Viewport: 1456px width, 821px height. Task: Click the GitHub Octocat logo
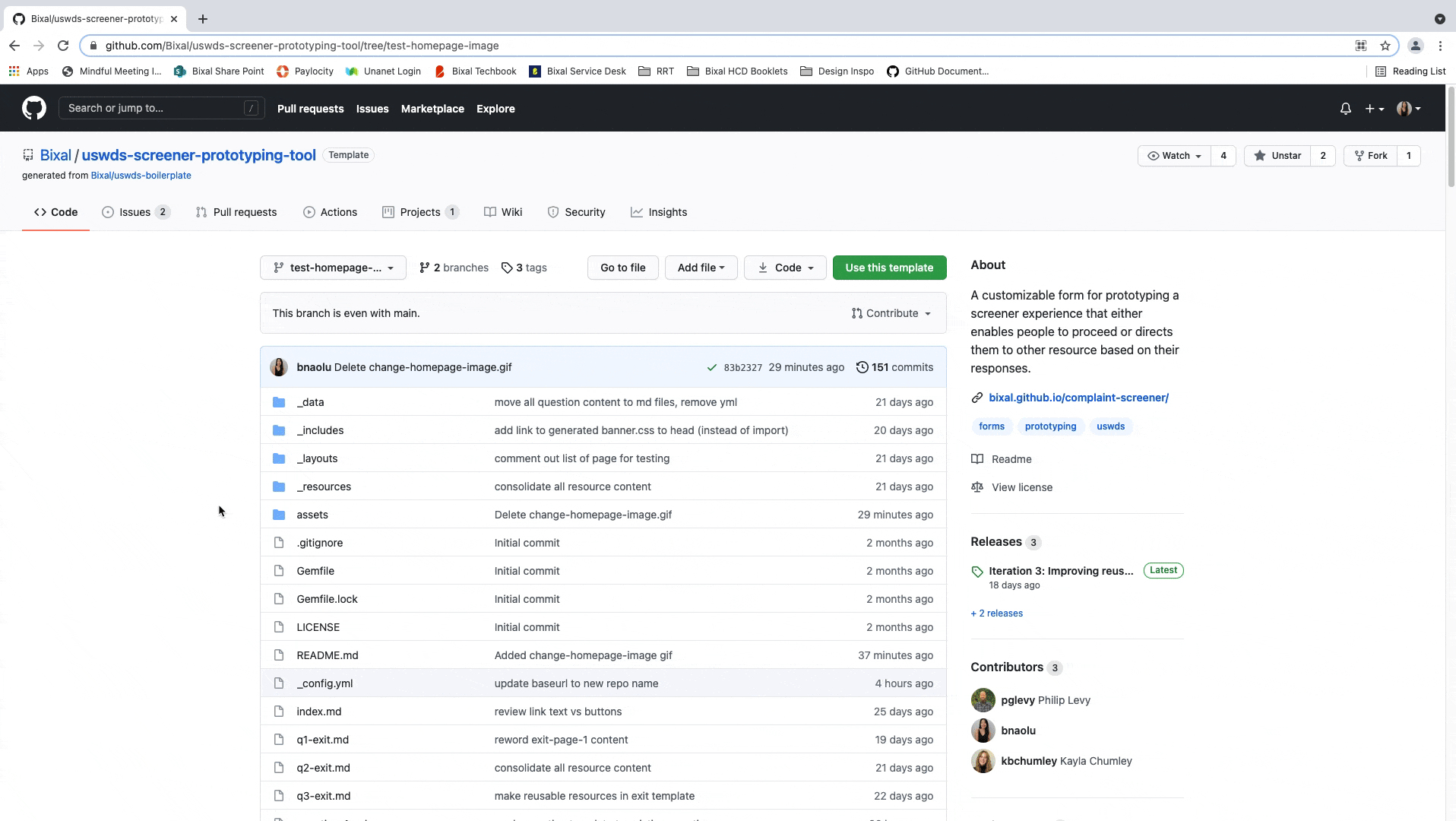click(34, 108)
